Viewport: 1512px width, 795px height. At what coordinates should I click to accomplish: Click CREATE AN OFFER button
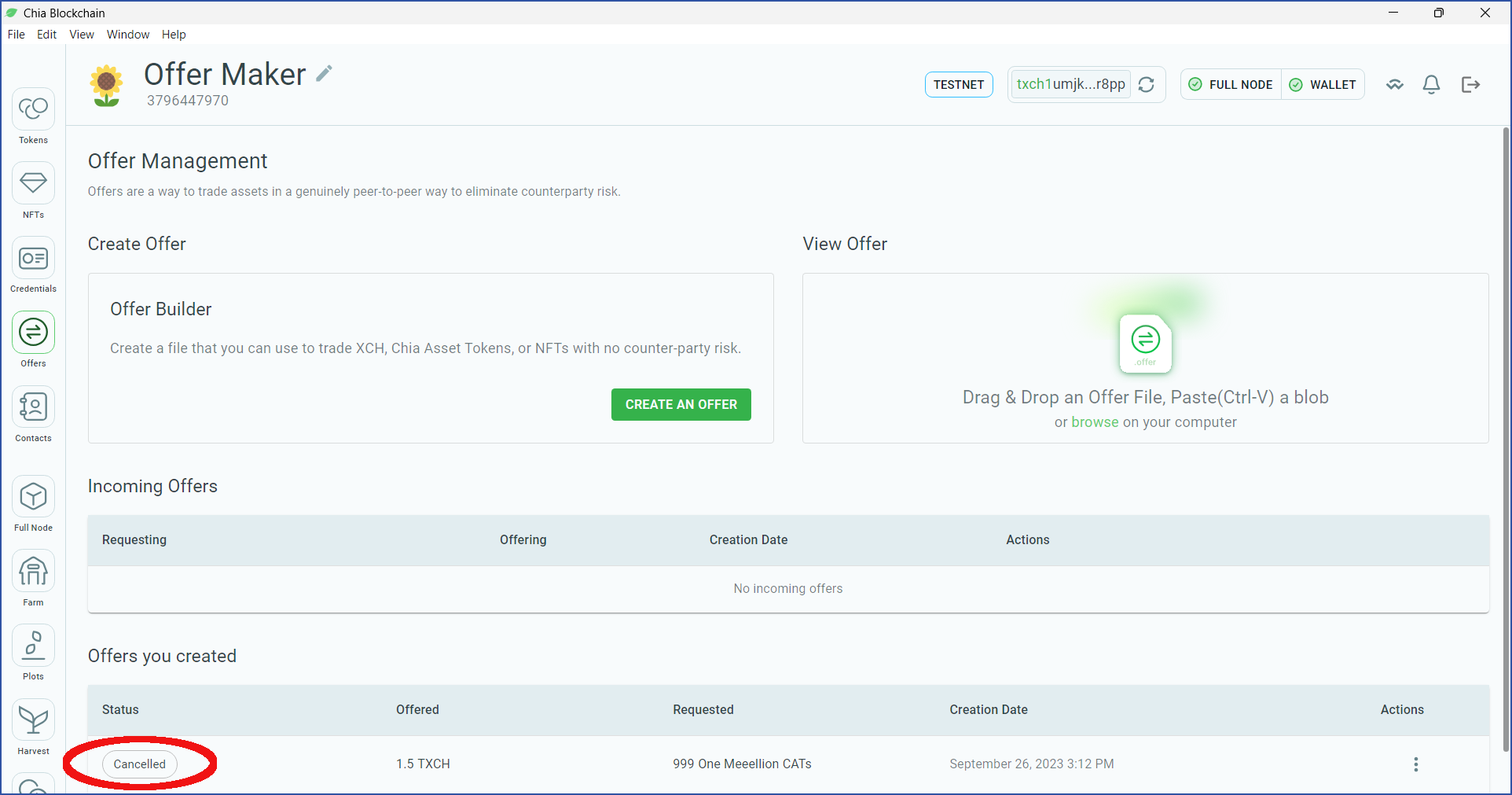(x=681, y=404)
